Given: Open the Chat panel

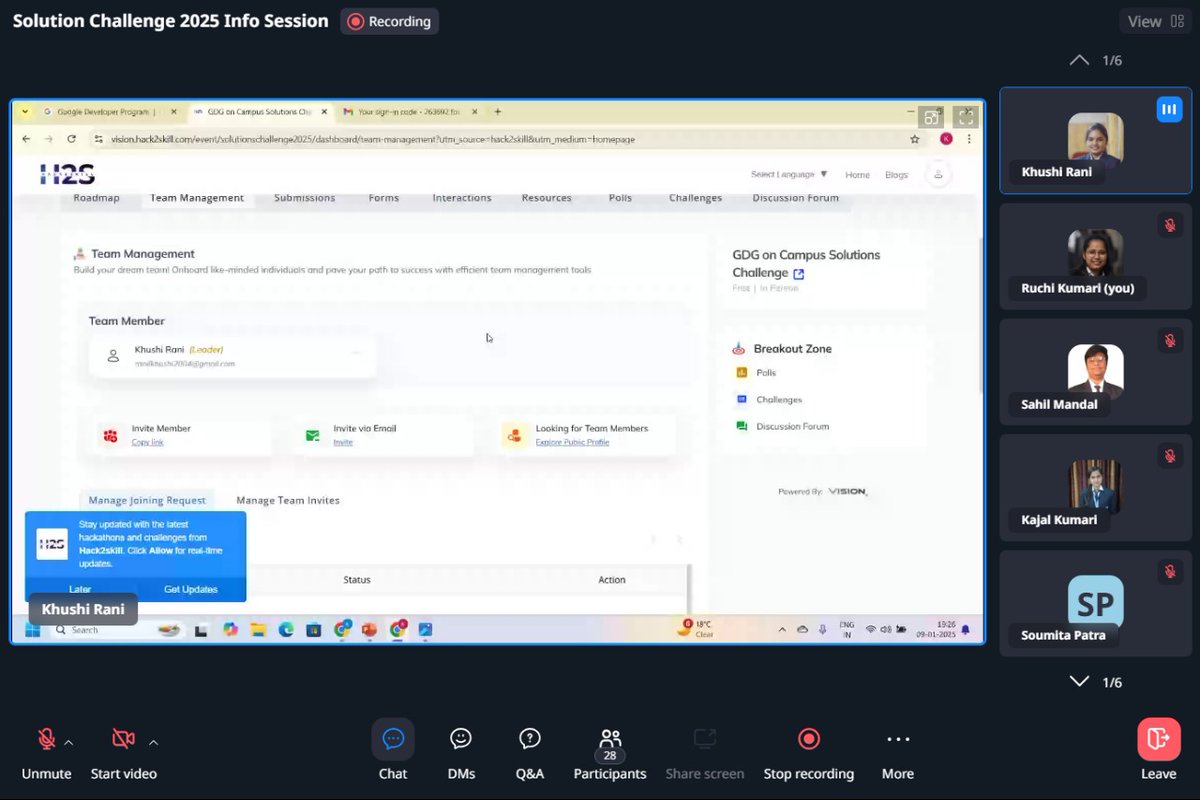Looking at the screenshot, I should tap(393, 751).
